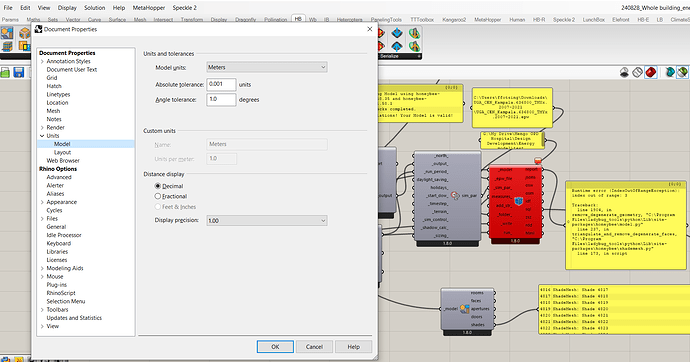The height and width of the screenshot is (362, 690).
Task: Click the Document Properties dialog title icon
Action: click(39, 29)
